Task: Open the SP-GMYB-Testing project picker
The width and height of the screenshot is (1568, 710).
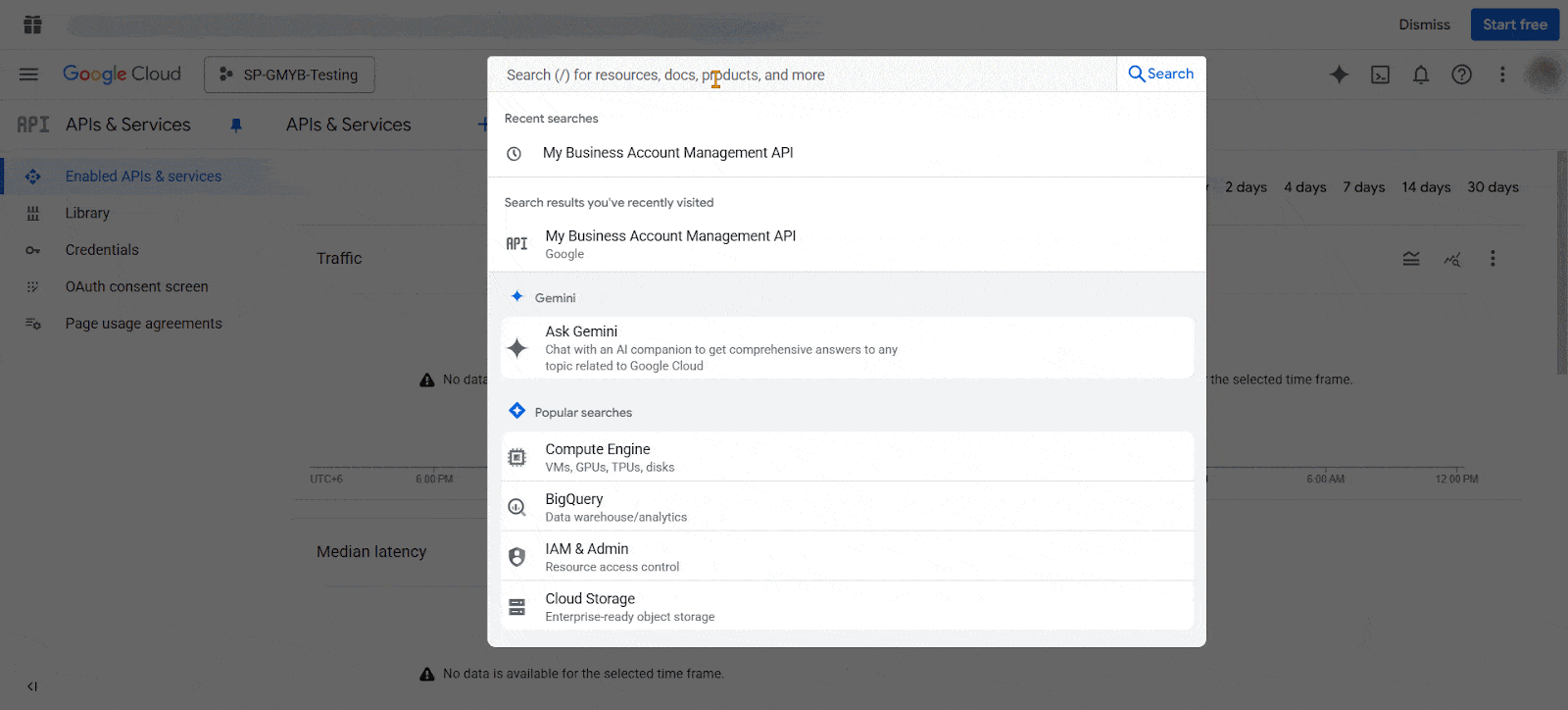Action: click(x=289, y=75)
